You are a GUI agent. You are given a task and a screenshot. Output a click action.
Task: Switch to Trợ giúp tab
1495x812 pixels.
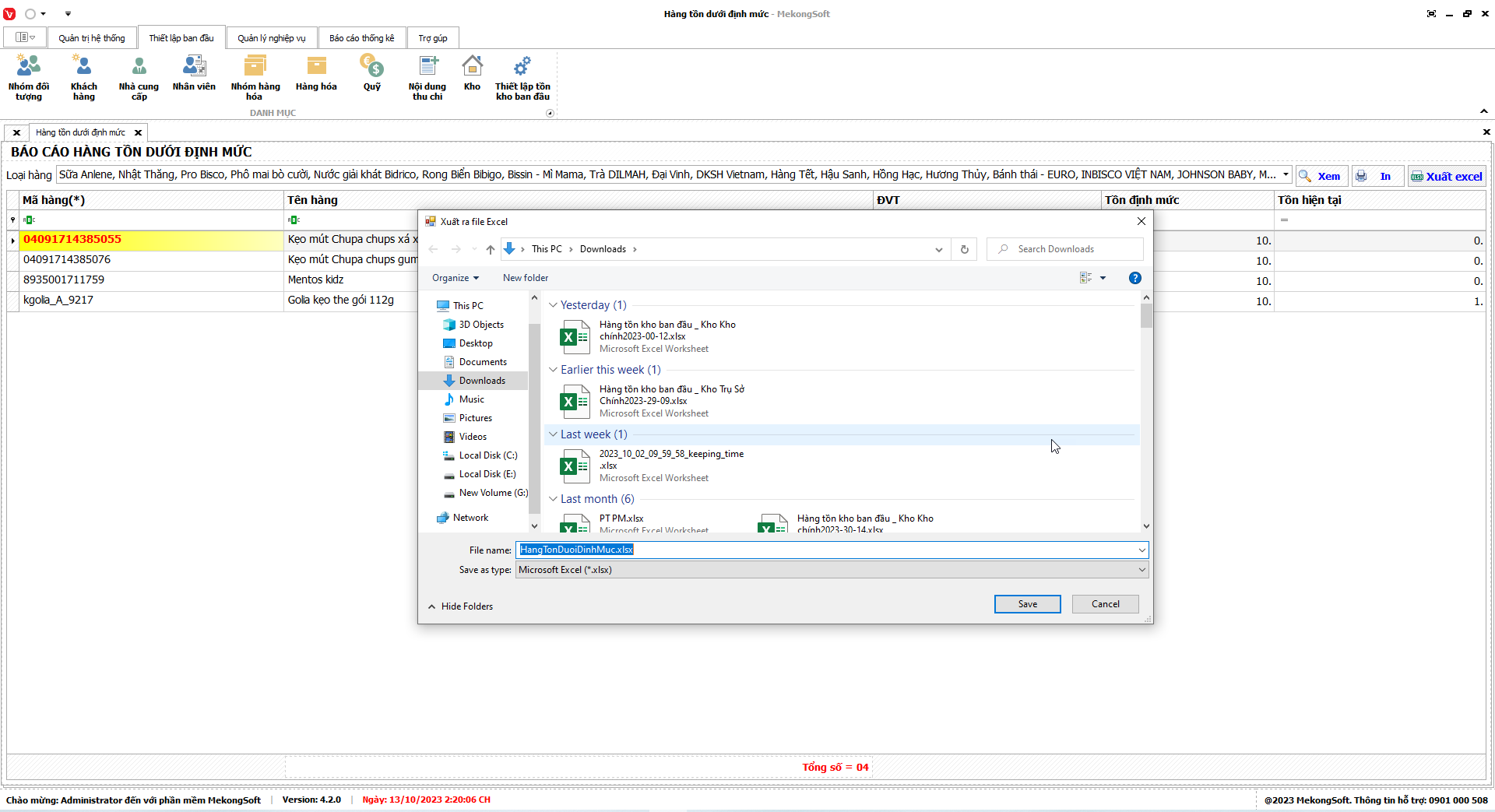coord(433,38)
